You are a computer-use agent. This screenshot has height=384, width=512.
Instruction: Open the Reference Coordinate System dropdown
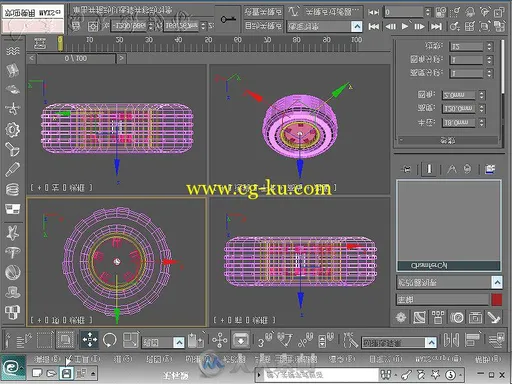[163, 342]
